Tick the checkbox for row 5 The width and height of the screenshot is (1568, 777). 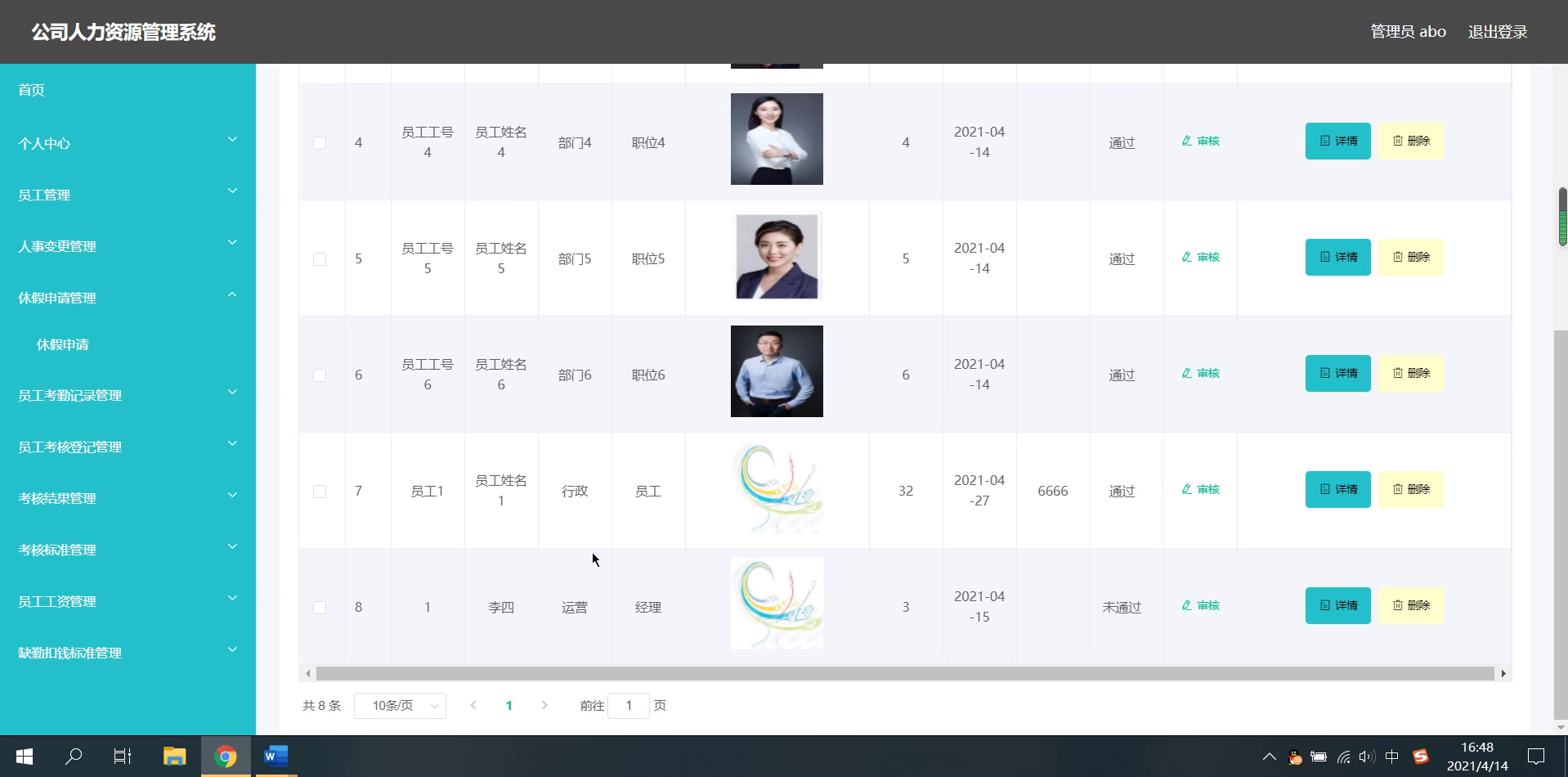320,259
